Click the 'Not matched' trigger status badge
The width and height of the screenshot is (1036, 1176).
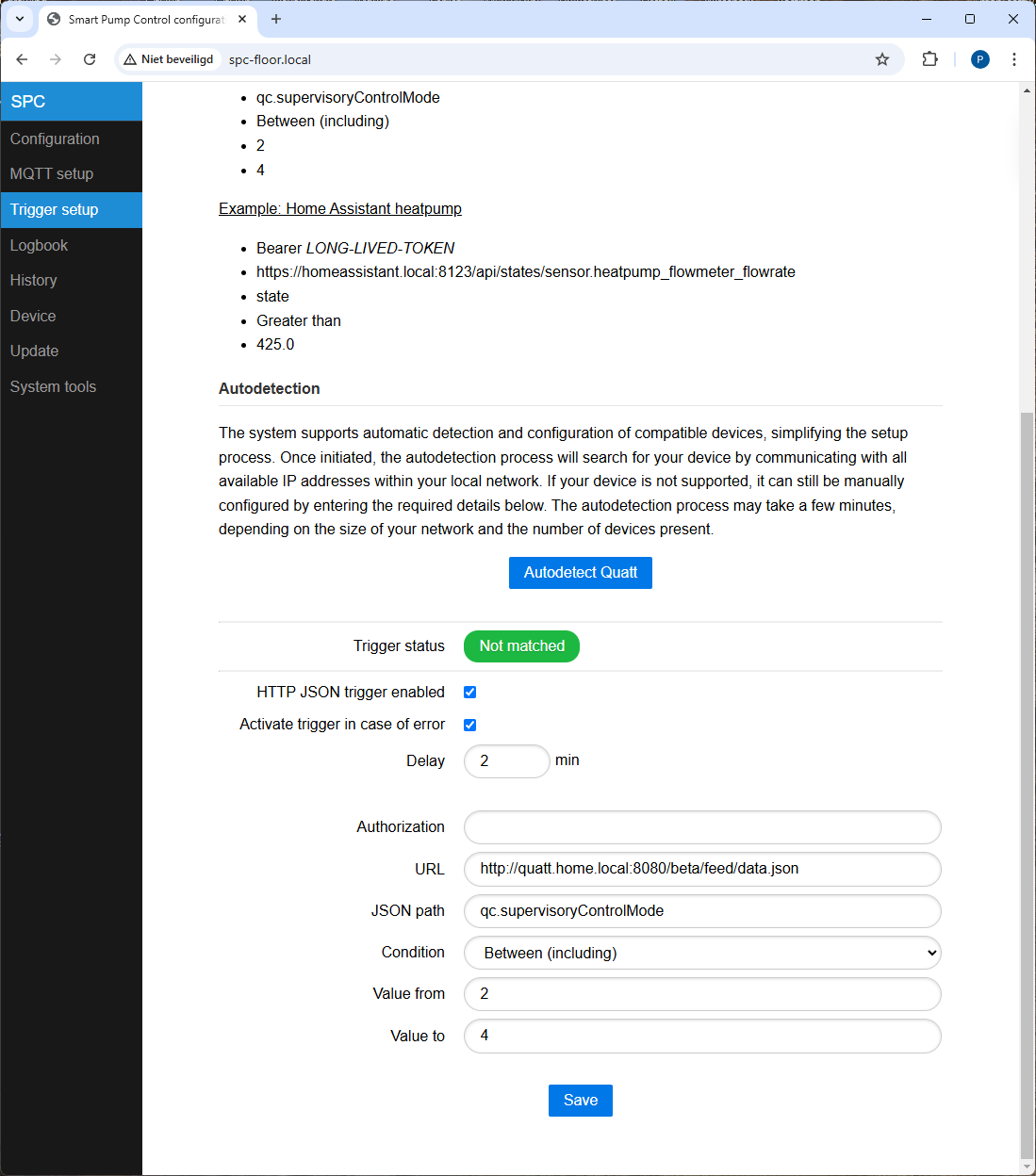coord(521,646)
